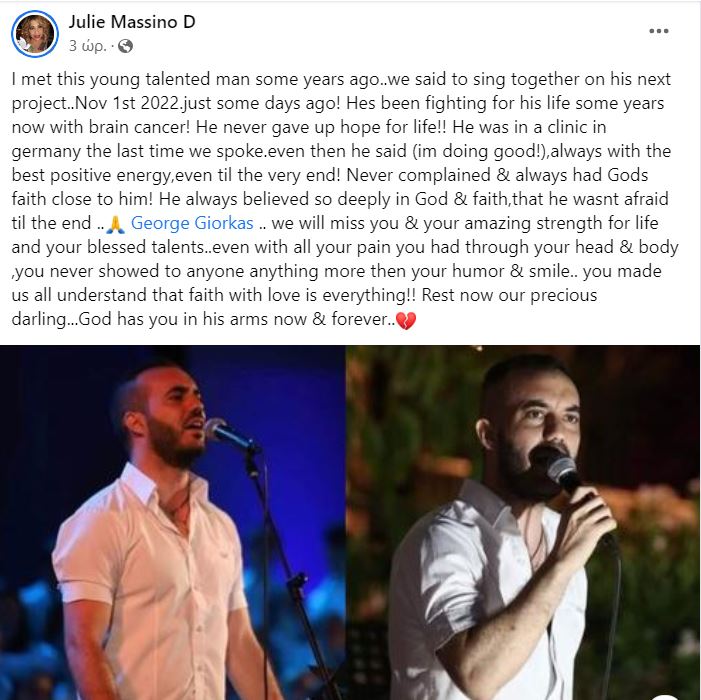Open the right photo with garden background
This screenshot has height=700, width=701.
[x=524, y=523]
